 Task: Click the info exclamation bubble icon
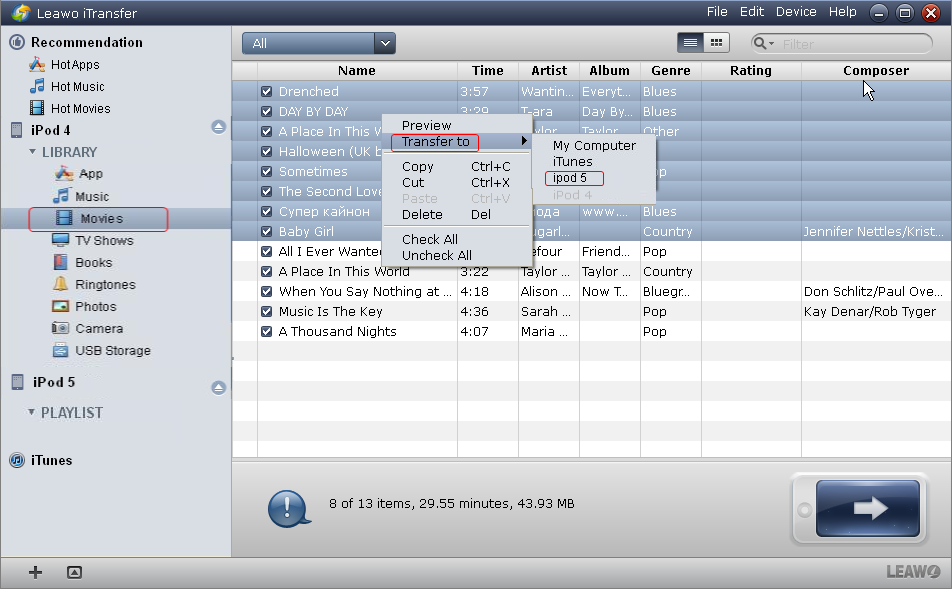pyautogui.click(x=288, y=508)
